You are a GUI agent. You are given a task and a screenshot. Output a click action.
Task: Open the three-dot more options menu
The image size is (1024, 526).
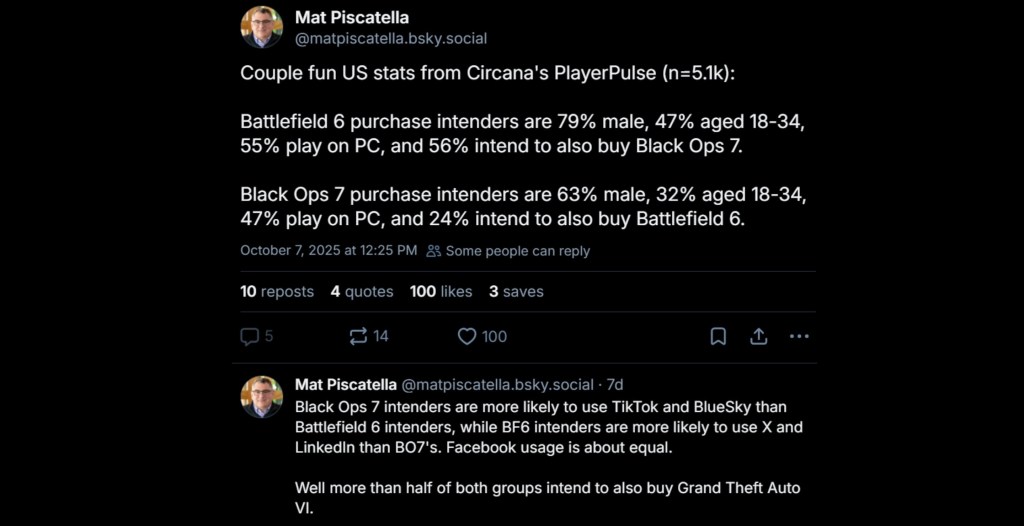tap(799, 337)
